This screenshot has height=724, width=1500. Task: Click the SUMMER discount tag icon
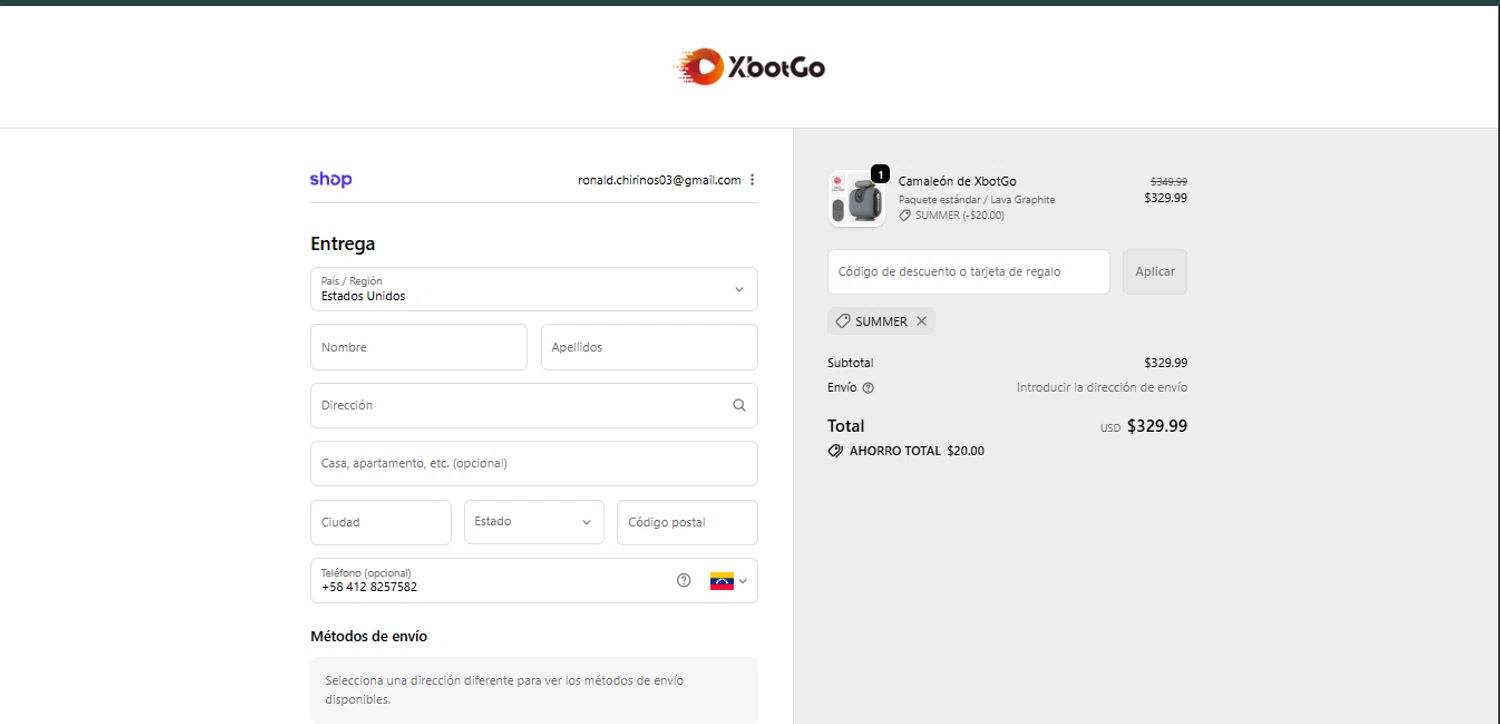843,321
